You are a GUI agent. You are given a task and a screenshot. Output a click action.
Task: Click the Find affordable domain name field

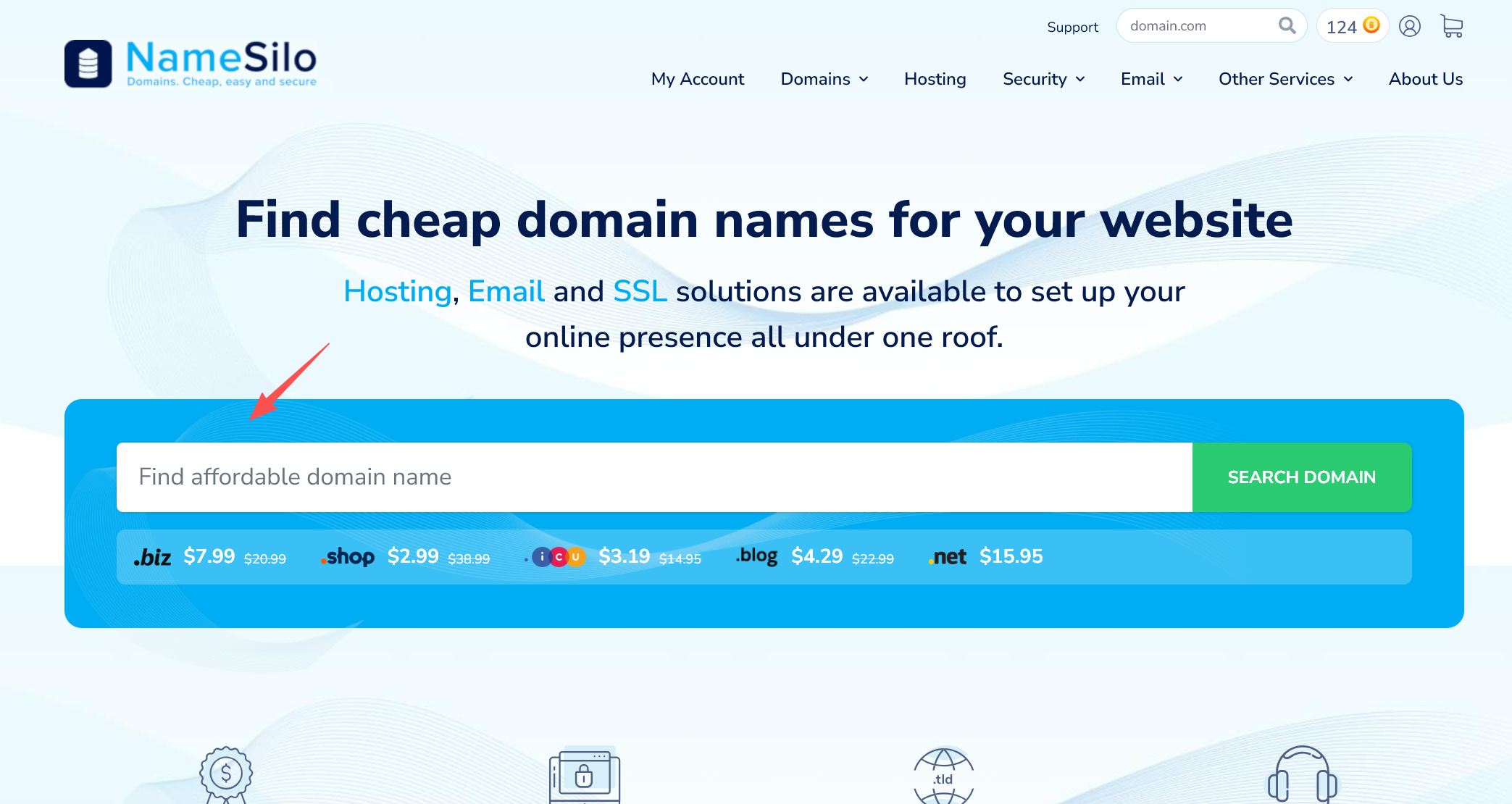tap(652, 477)
